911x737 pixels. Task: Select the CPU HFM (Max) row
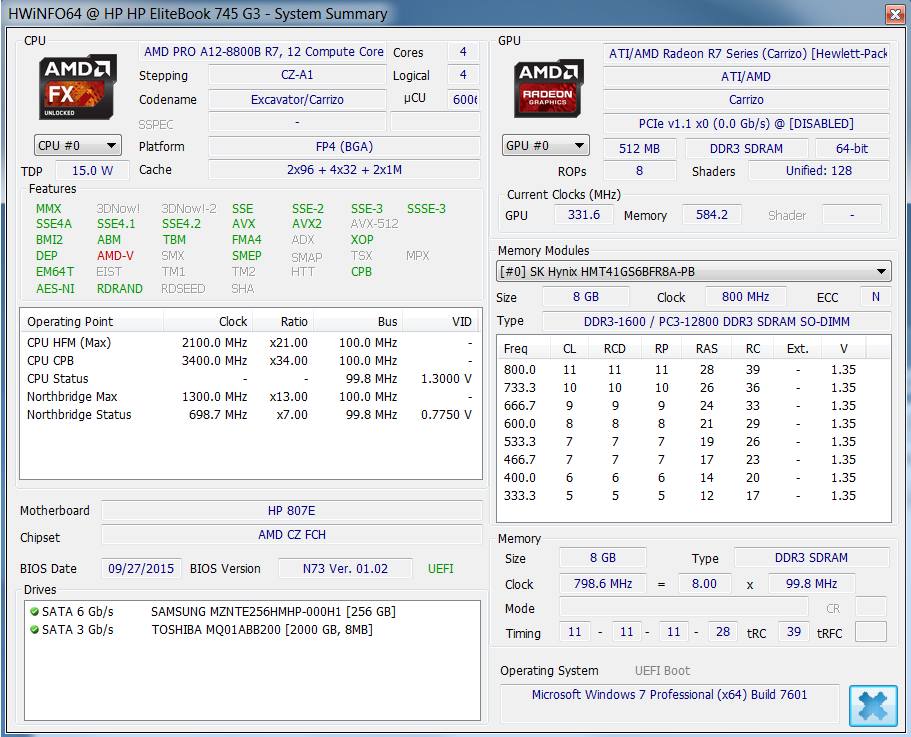pyautogui.click(x=249, y=343)
